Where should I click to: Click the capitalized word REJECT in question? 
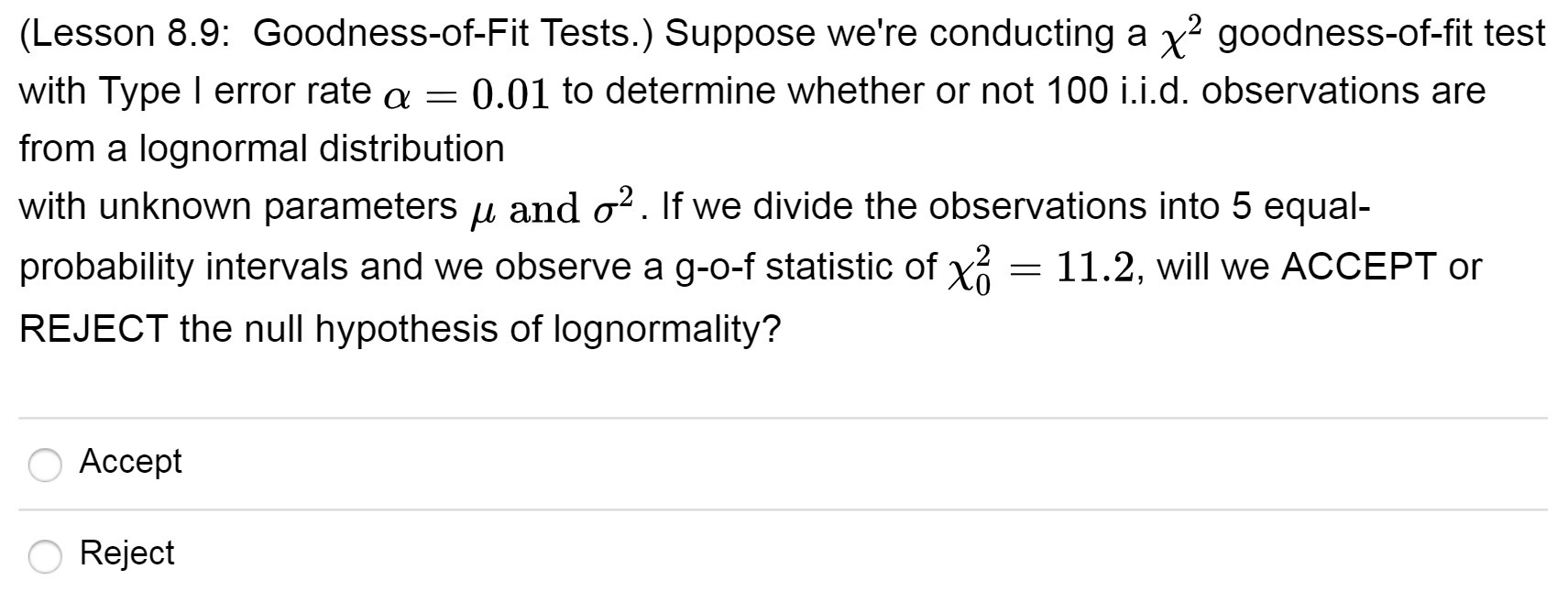click(x=94, y=328)
